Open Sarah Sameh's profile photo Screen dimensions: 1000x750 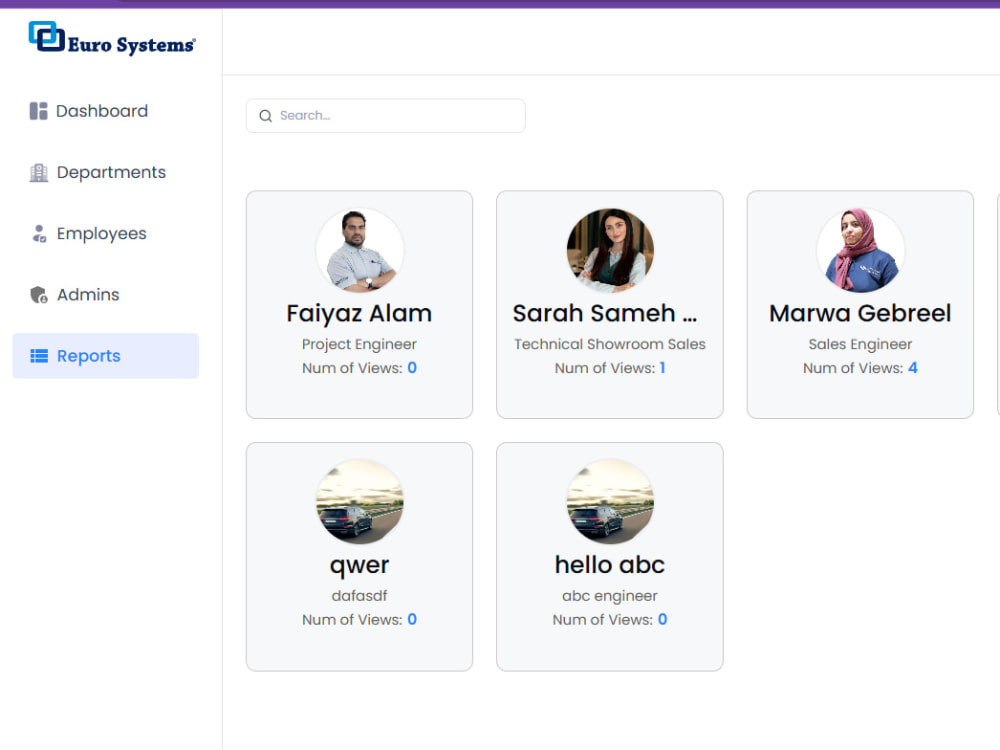610,251
